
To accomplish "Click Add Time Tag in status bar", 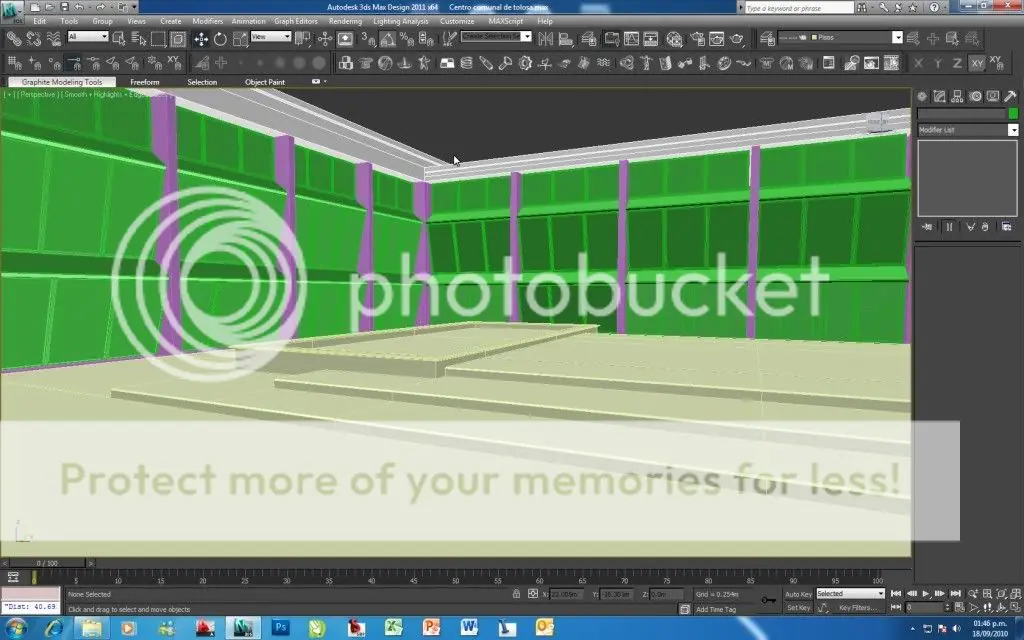I will click(716, 609).
